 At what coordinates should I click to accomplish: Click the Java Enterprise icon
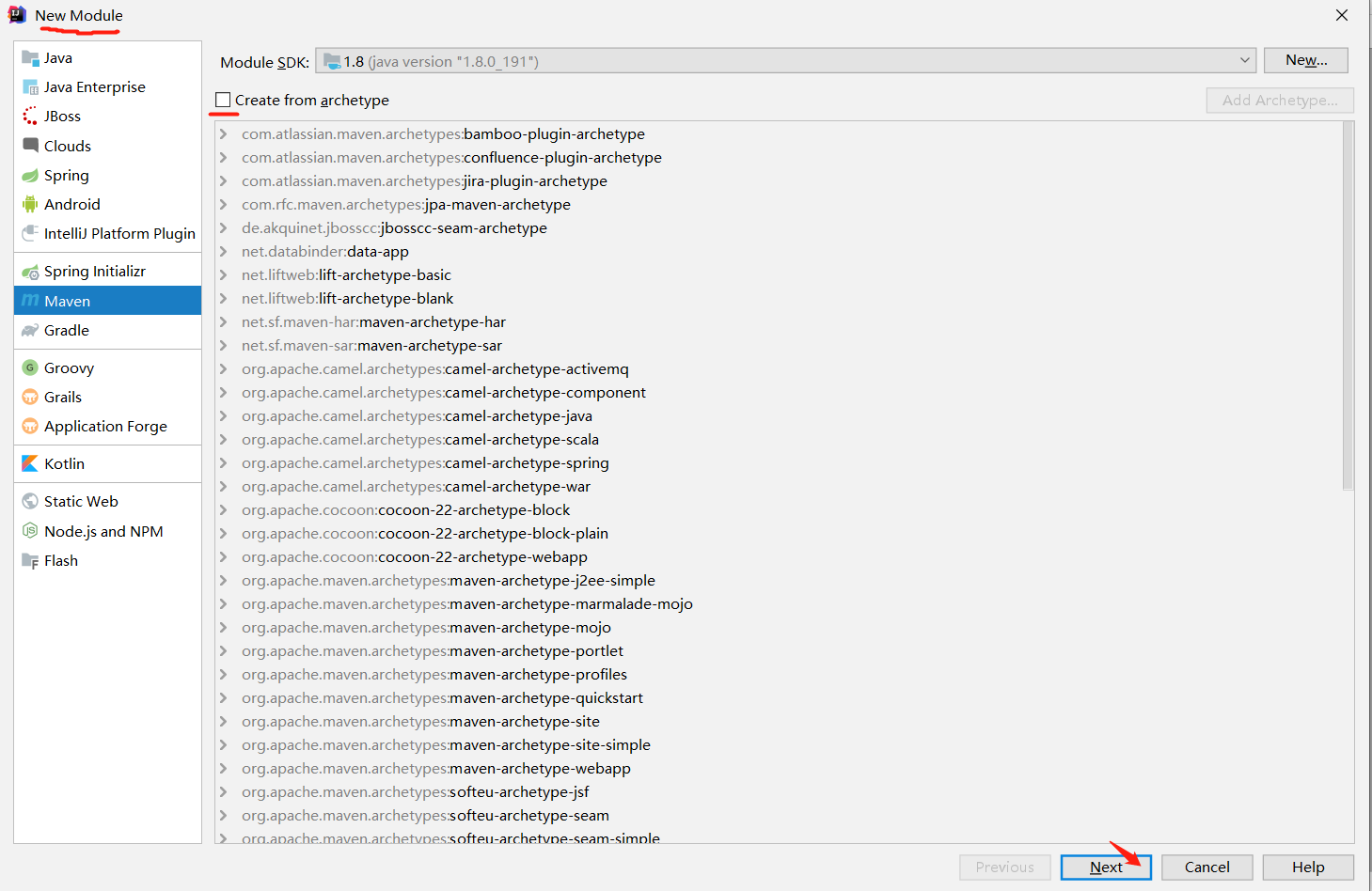pos(30,87)
